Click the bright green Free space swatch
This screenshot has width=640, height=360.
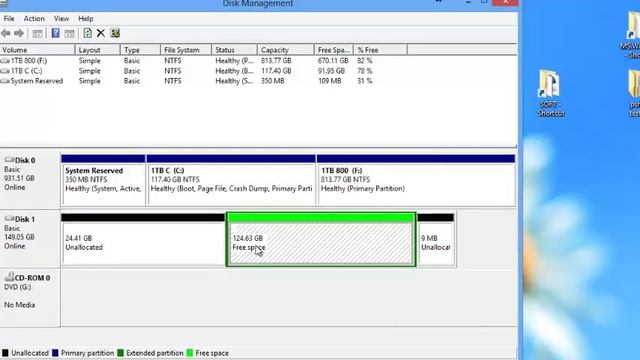[189, 353]
